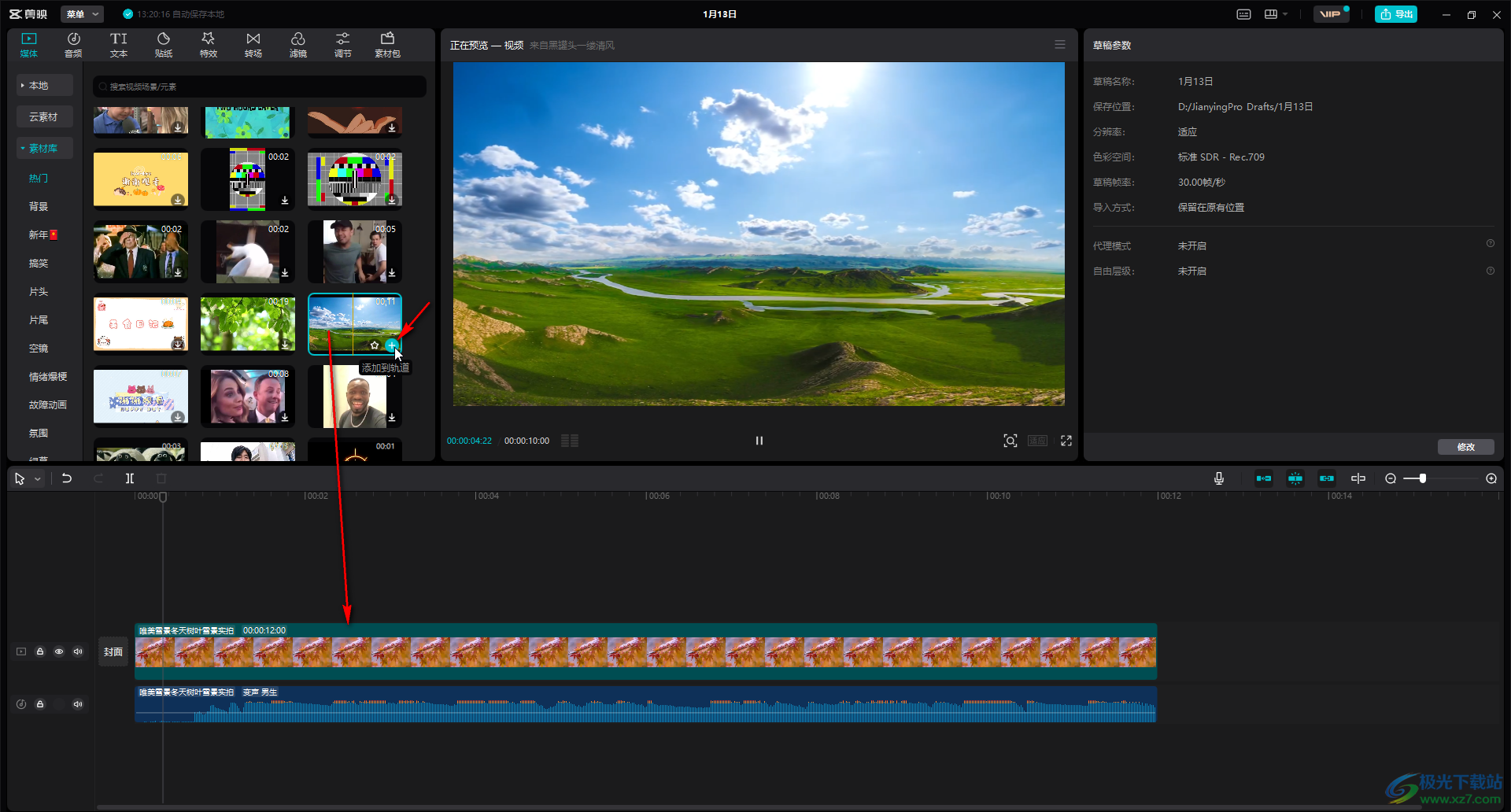The image size is (1511, 812).
Task: Select the snow leaves video clip on timeline
Action: pos(645,651)
